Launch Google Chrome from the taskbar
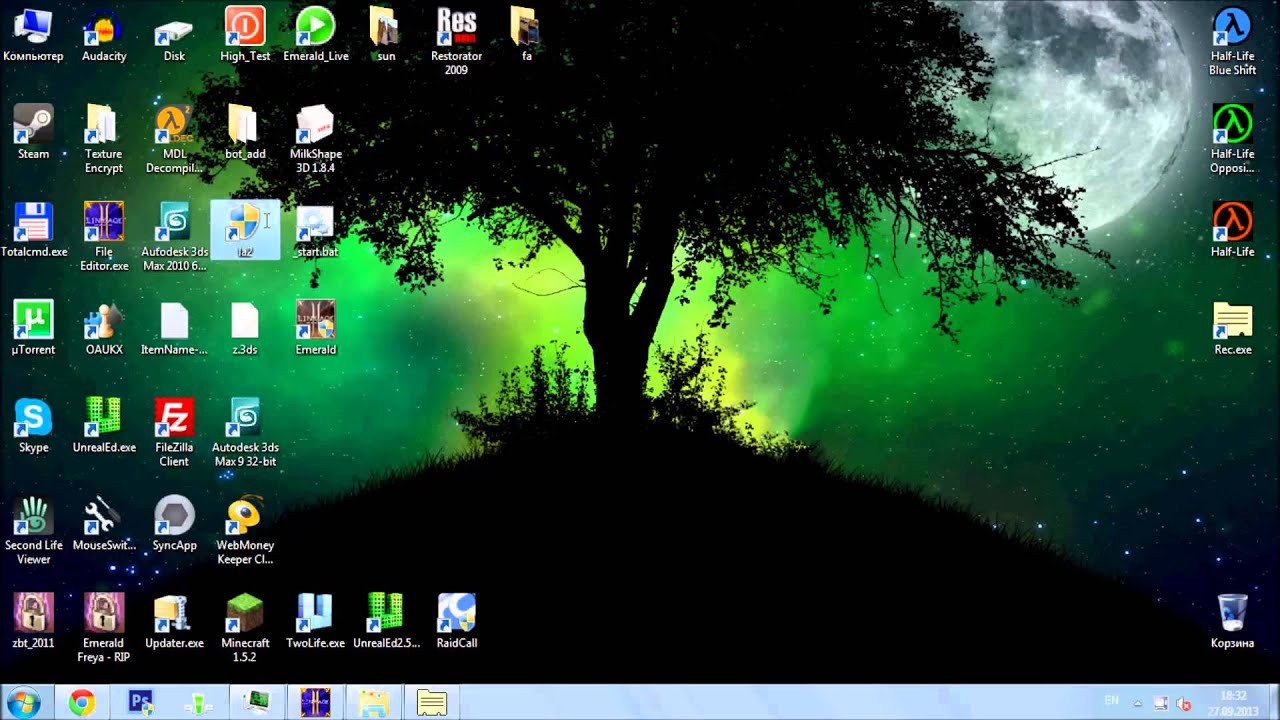 coord(82,703)
